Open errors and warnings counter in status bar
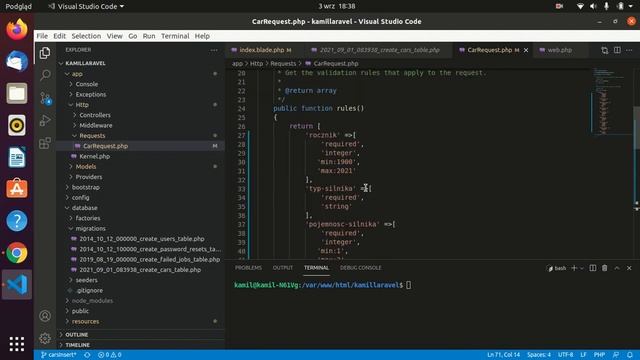 click(109, 355)
